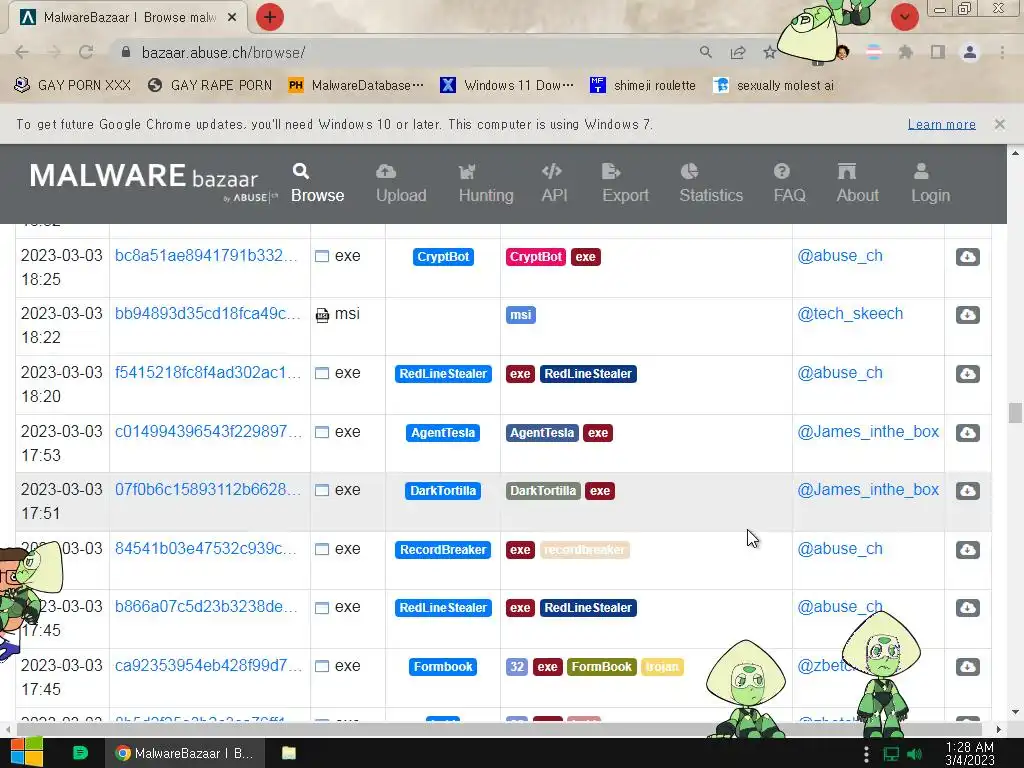1024x768 pixels.
Task: View the Statistics page
Action: 711,184
